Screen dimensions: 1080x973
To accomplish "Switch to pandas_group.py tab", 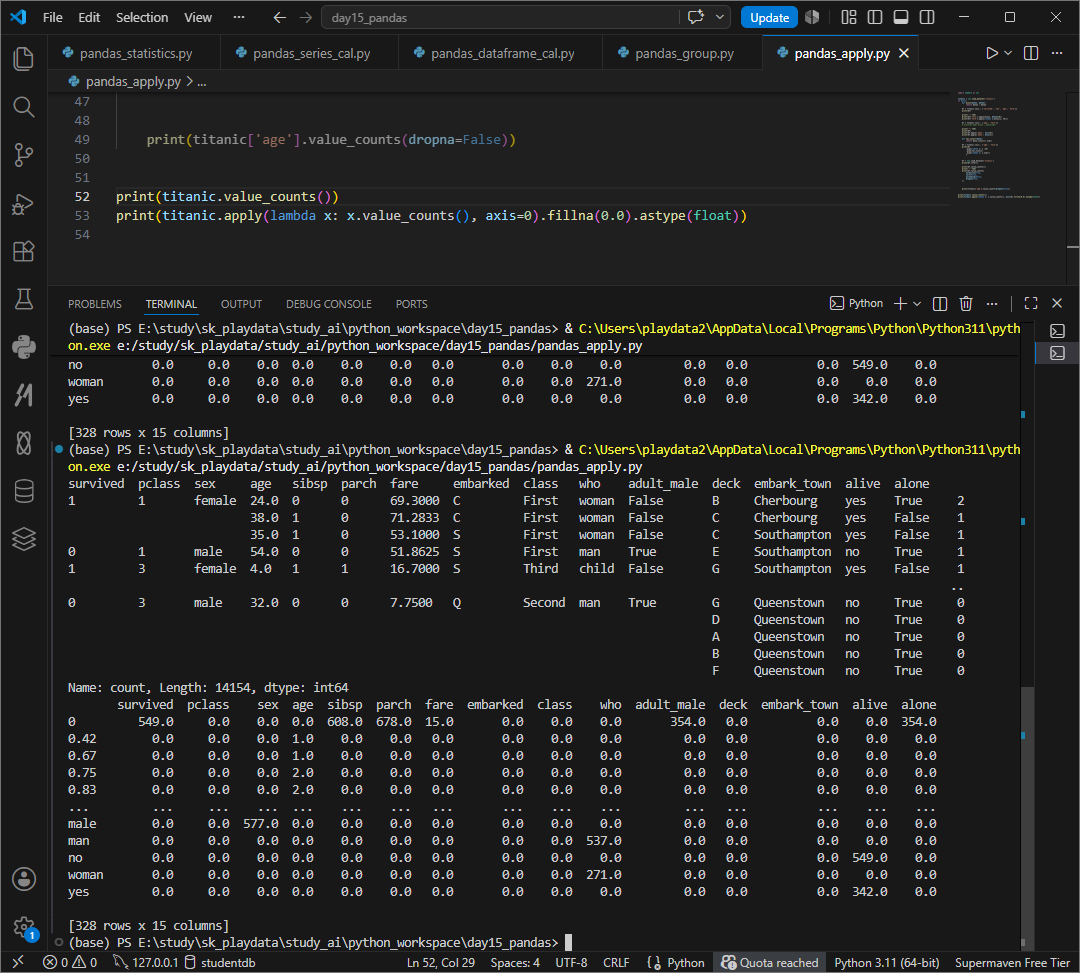I will coord(683,53).
